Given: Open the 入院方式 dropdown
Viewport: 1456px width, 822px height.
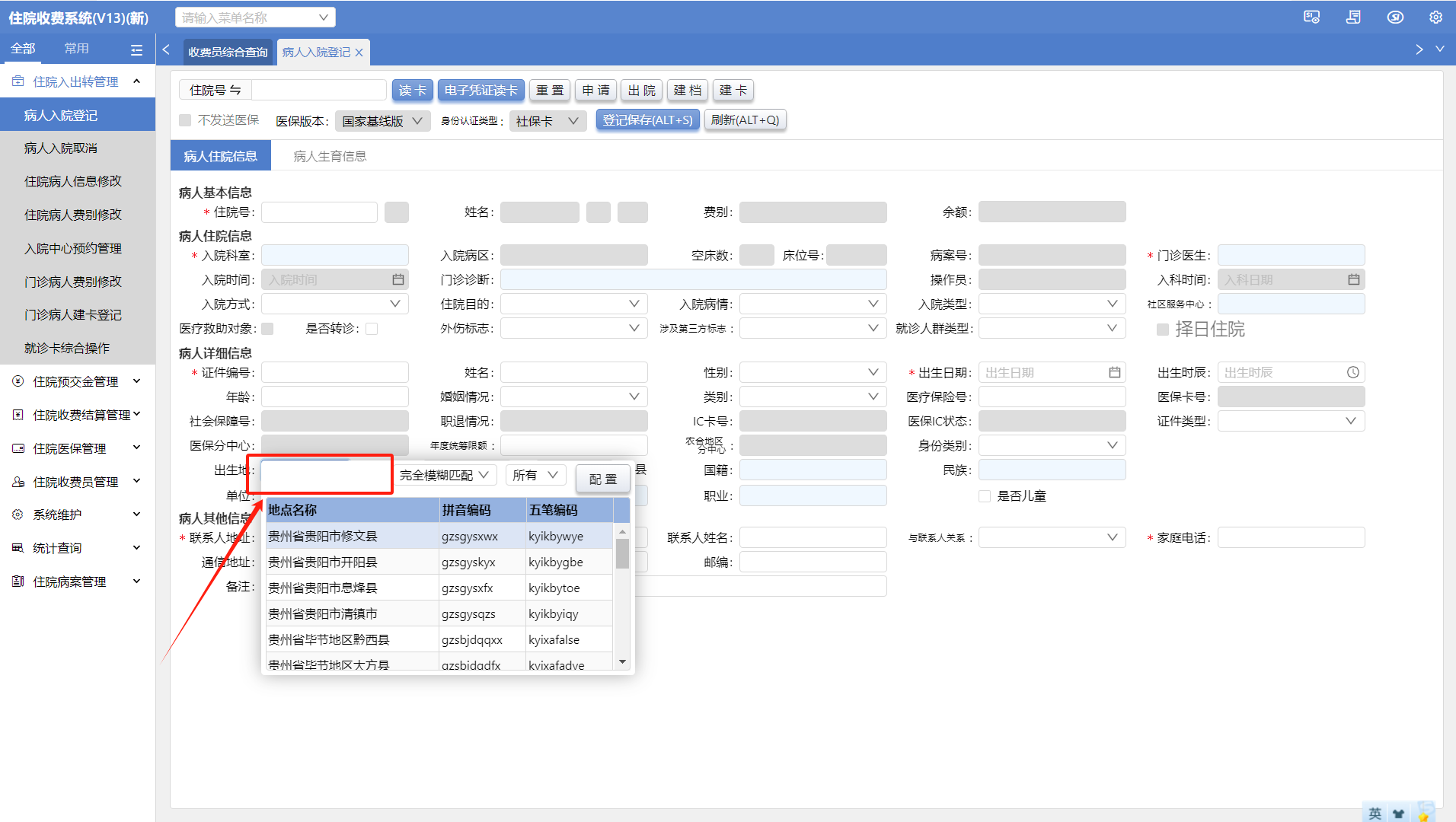Looking at the screenshot, I should 335,304.
